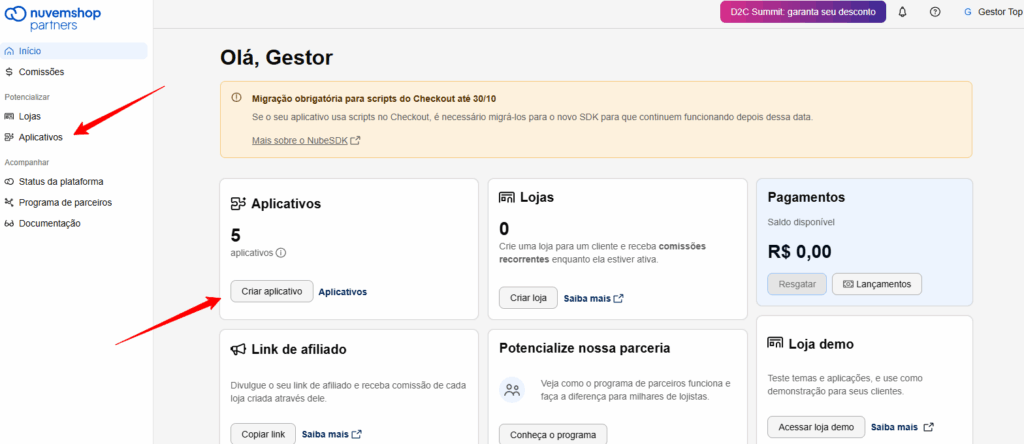
Task: Click the D2C Summit discount banner button
Action: tap(802, 12)
